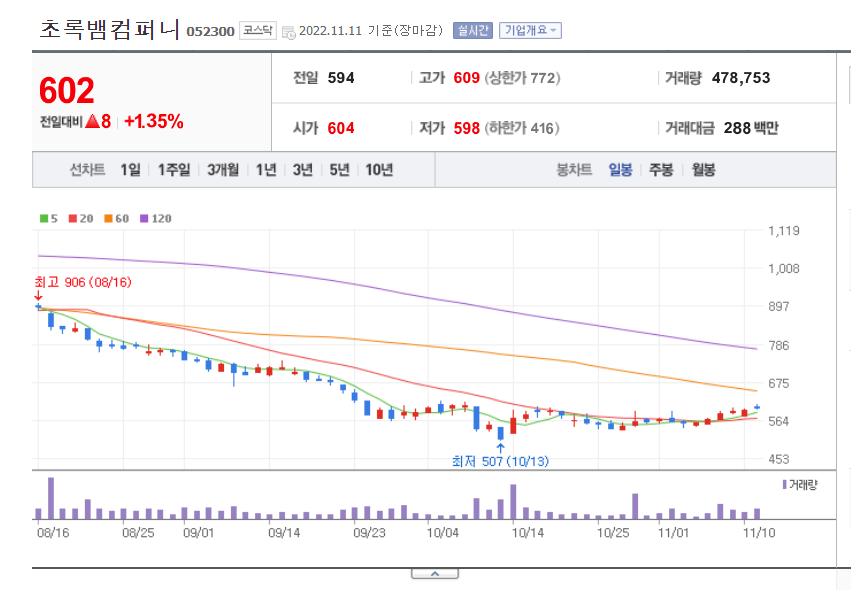Image resolution: width=851 pixels, height=590 pixels.
Task: Click the 09/14 date axis label
Action: point(284,532)
